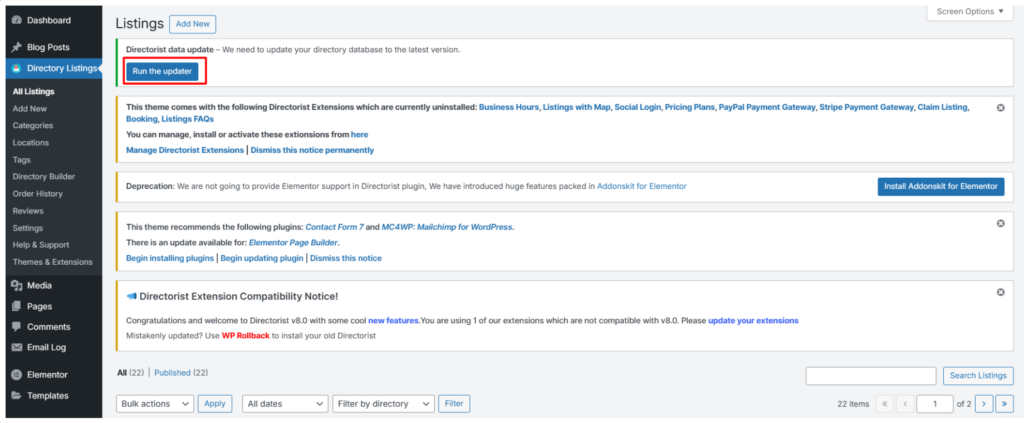Open Directory Builder in the submenu
This screenshot has width=1024, height=423.
(43, 176)
